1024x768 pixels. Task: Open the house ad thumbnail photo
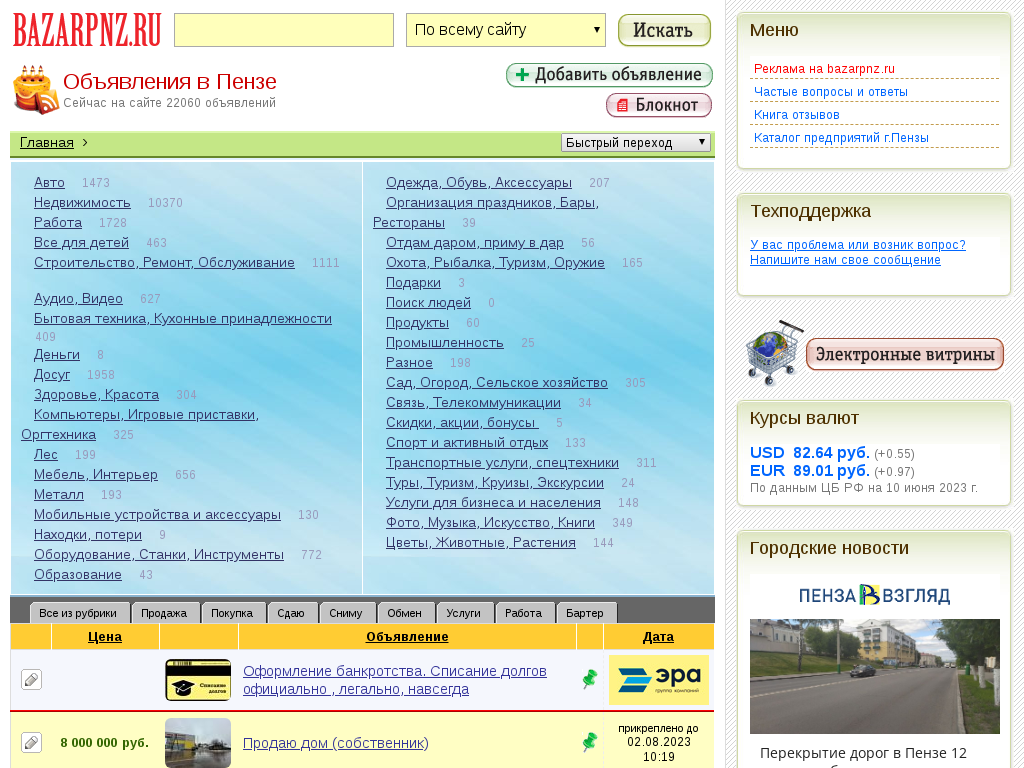point(198,743)
